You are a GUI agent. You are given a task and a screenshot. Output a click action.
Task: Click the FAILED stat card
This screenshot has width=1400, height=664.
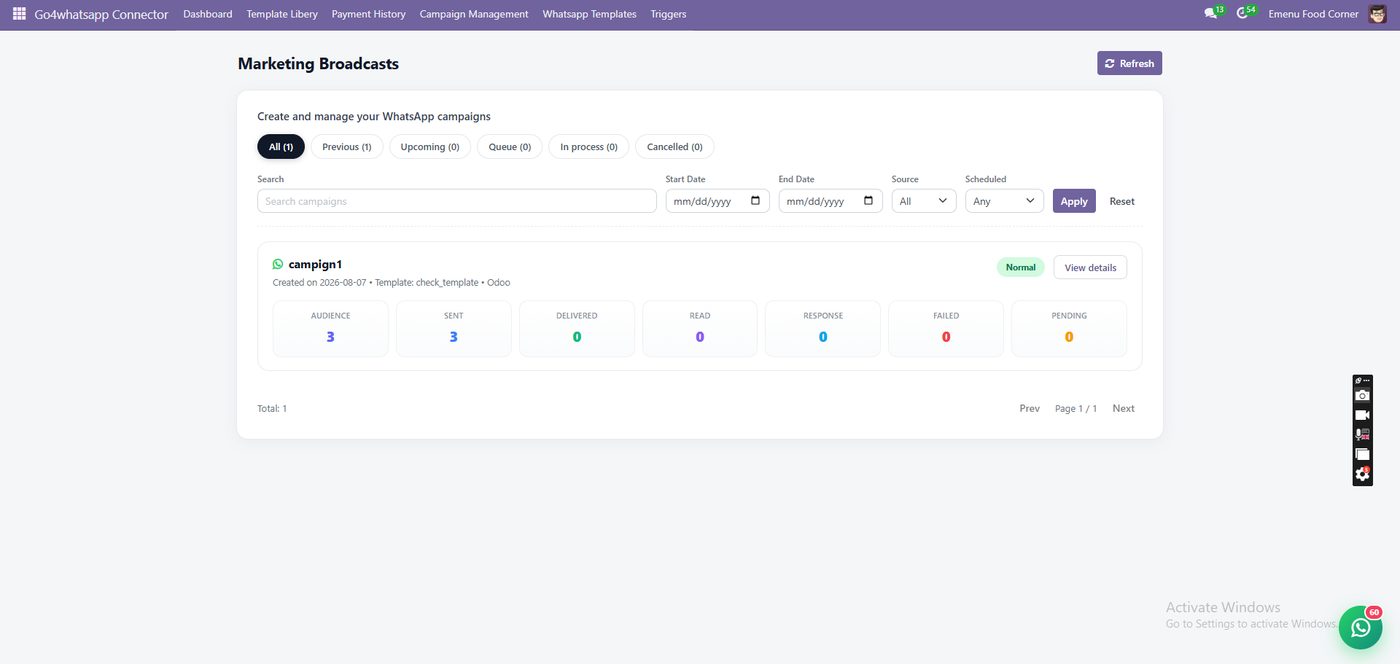point(946,328)
